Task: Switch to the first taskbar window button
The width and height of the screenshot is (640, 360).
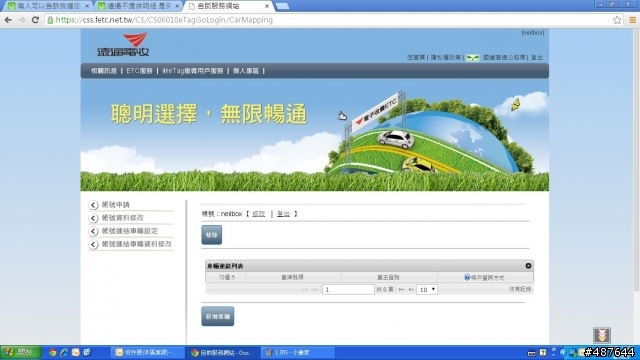Action: 148,352
